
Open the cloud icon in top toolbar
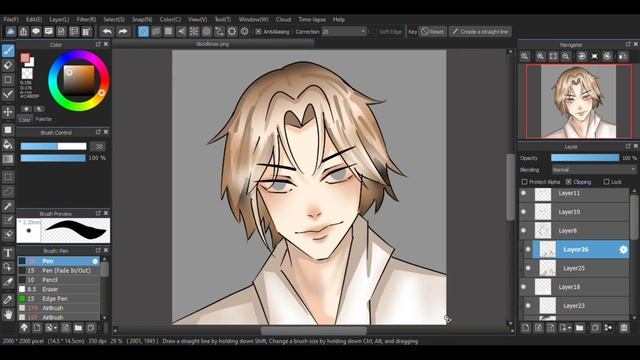point(11,31)
